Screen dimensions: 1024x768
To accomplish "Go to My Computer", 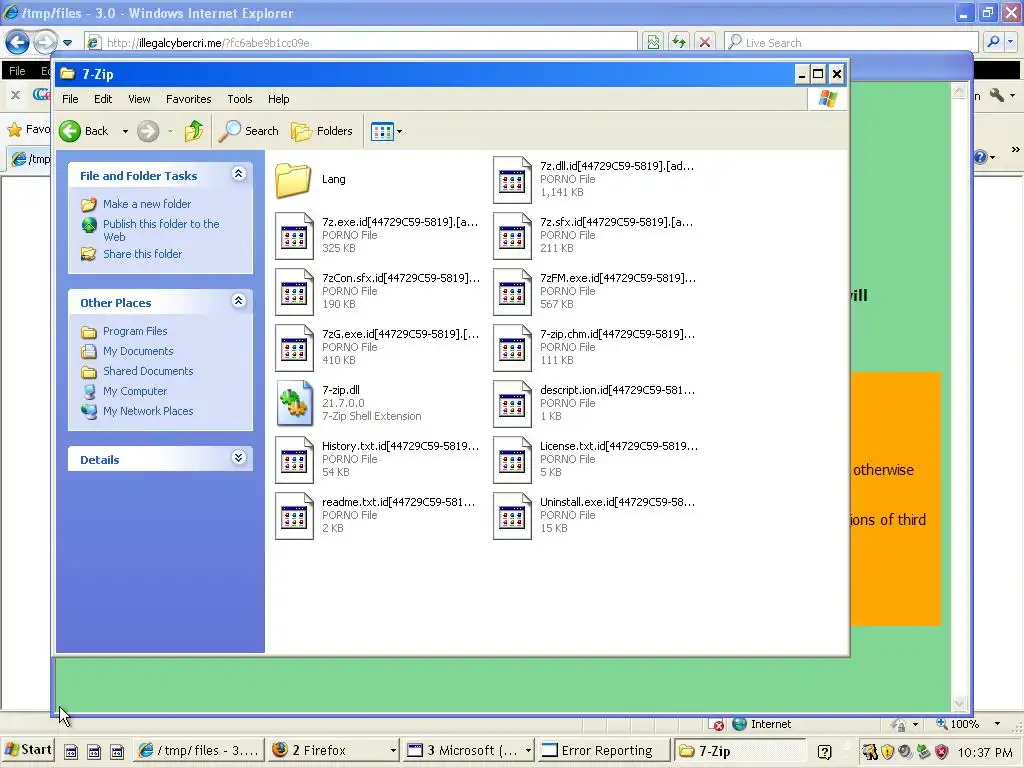I will pyautogui.click(x=135, y=391).
